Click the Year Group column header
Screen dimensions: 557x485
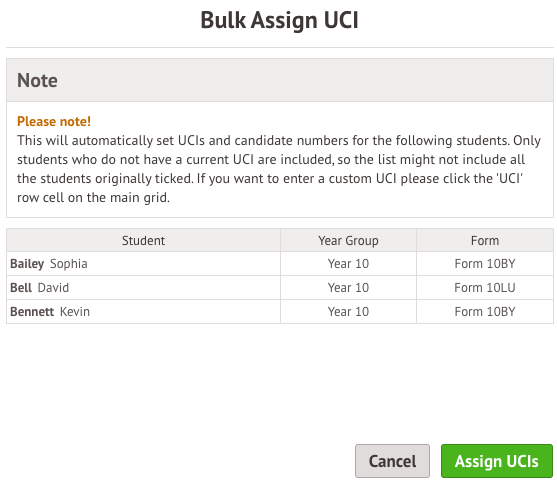pos(348,241)
